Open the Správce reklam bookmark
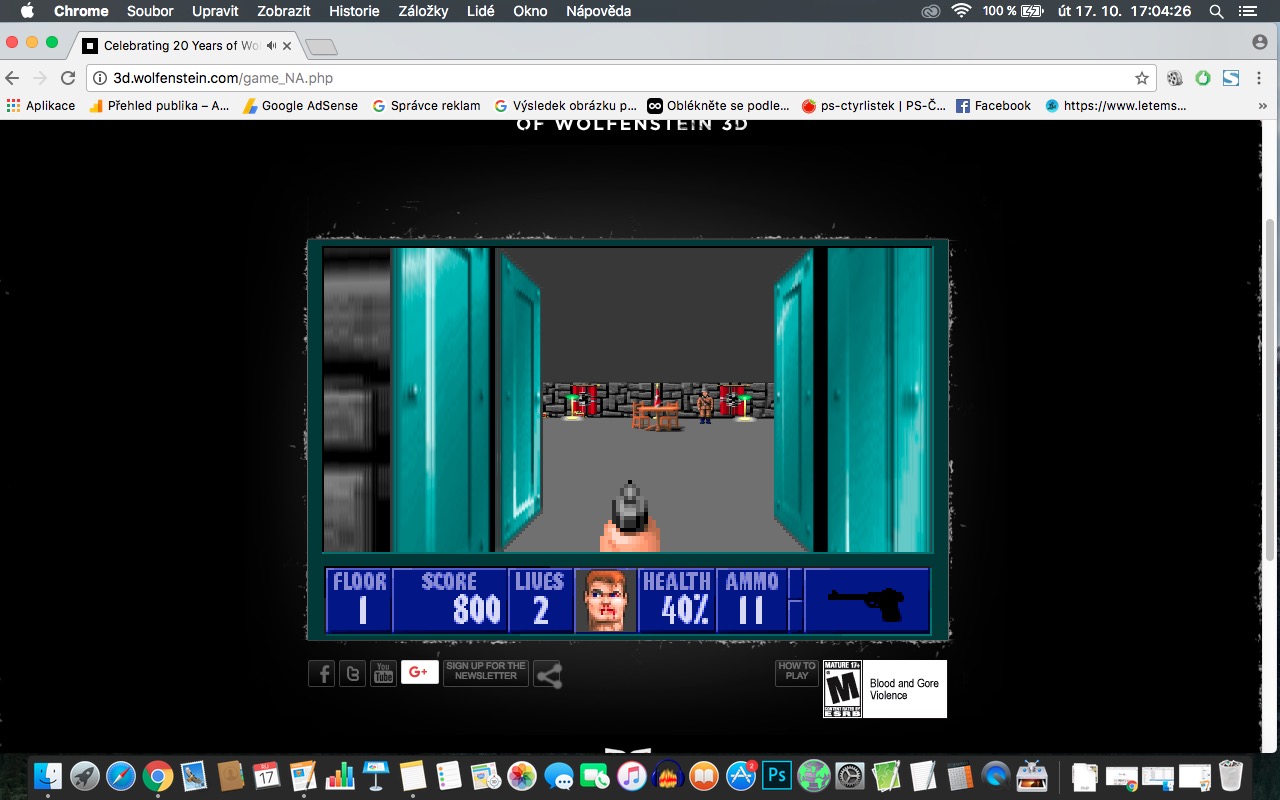 [426, 105]
